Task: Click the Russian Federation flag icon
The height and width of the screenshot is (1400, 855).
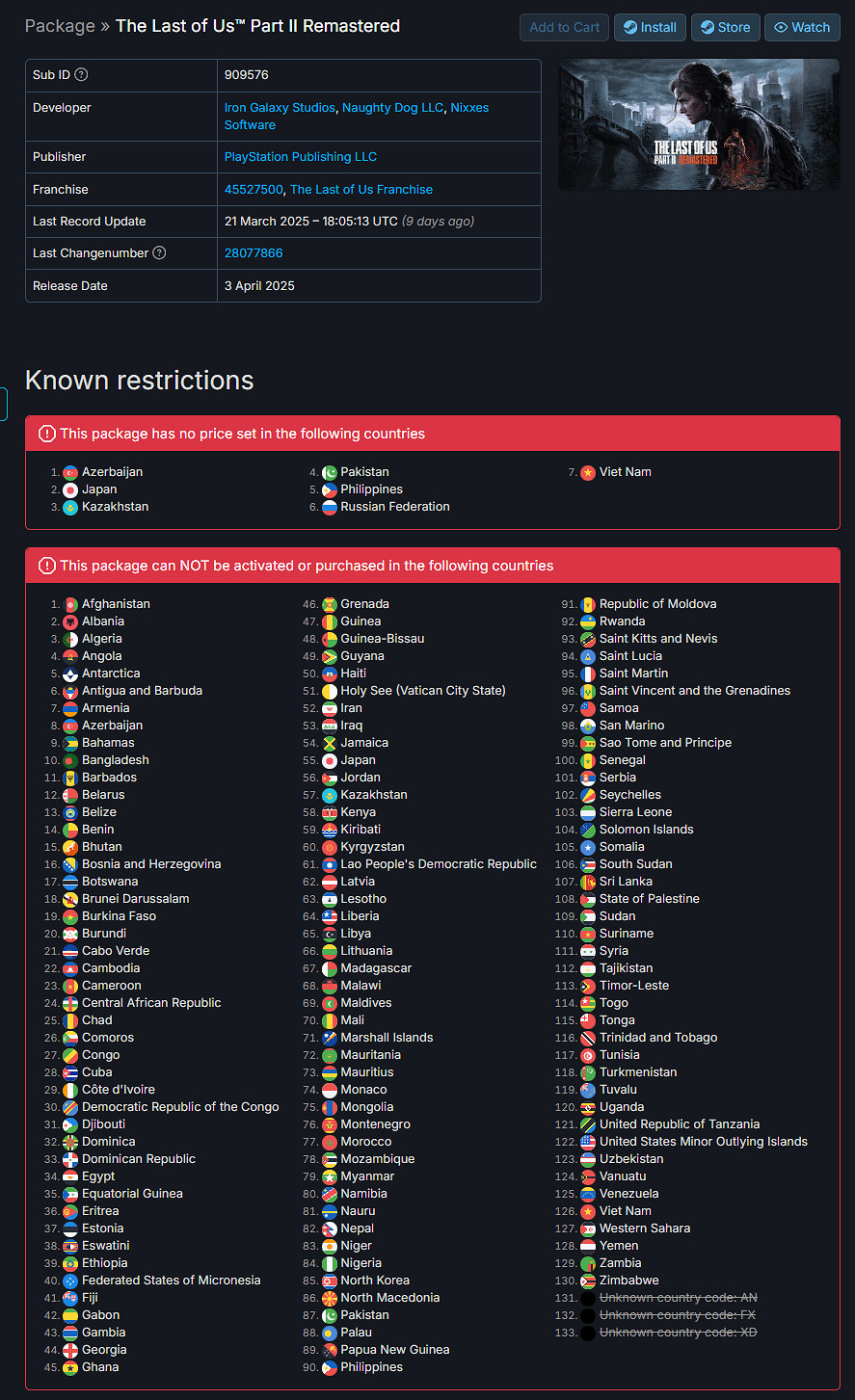Action: pos(330,507)
